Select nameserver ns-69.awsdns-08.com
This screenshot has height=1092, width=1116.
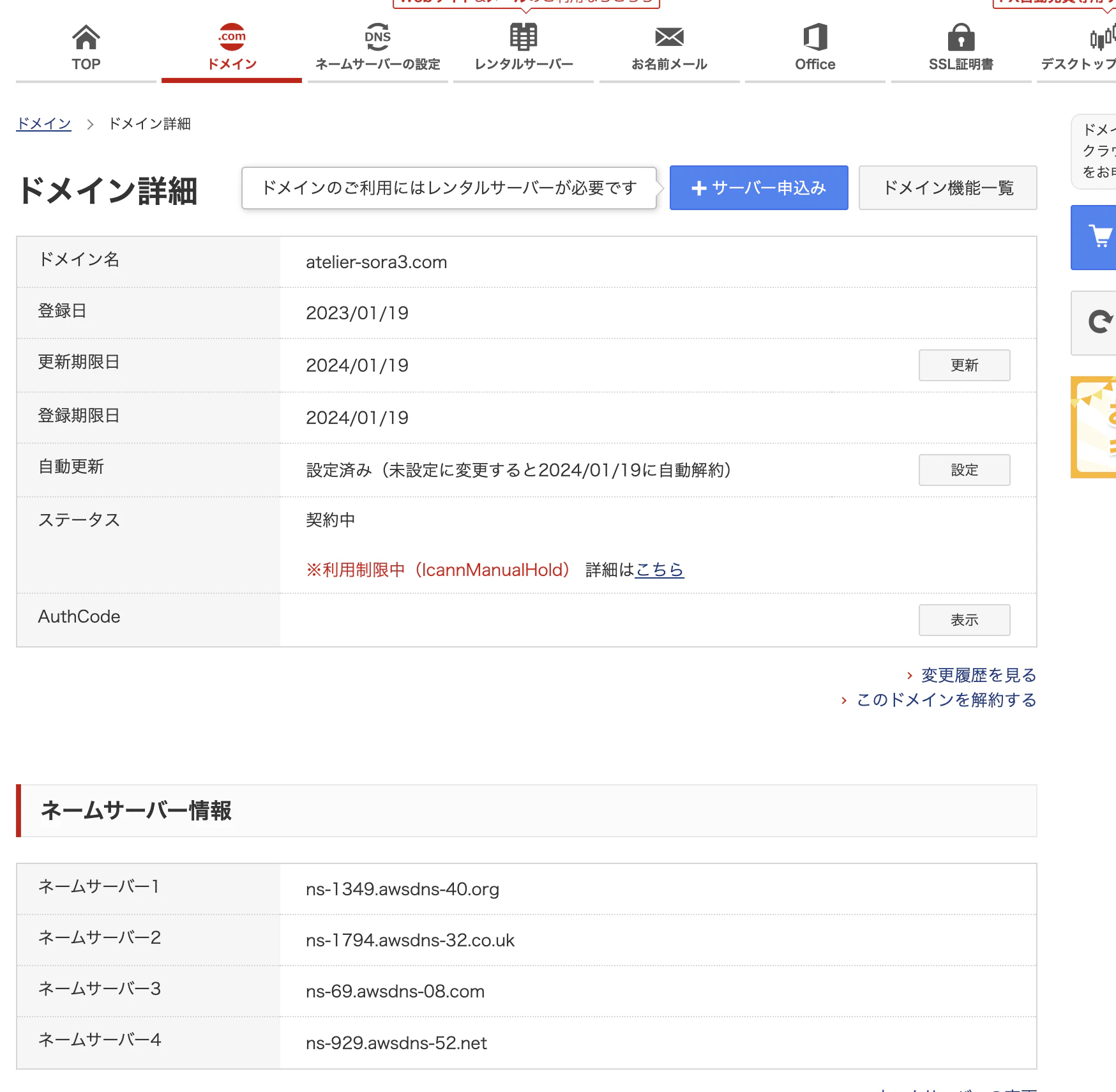(395, 991)
